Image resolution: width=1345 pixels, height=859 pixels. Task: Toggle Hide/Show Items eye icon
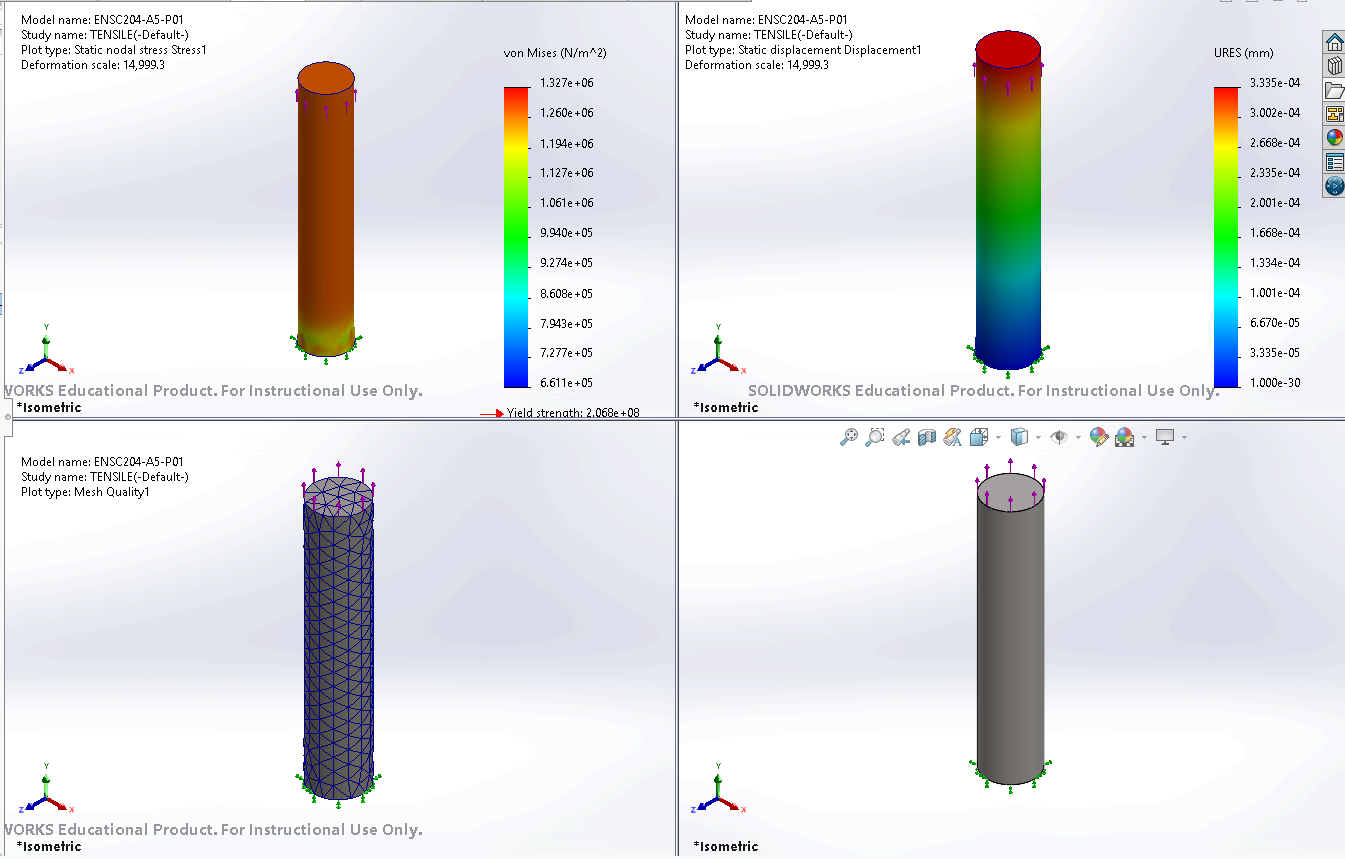(1060, 437)
